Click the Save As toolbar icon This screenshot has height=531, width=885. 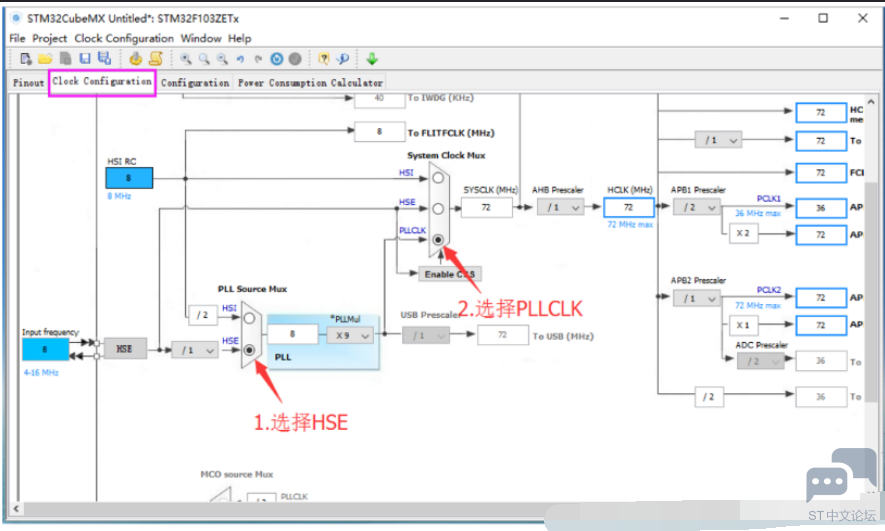tap(104, 58)
